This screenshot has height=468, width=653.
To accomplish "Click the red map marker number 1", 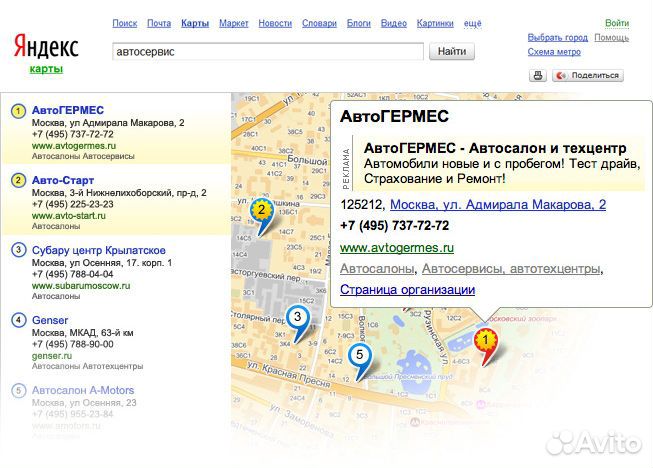I will coord(486,341).
